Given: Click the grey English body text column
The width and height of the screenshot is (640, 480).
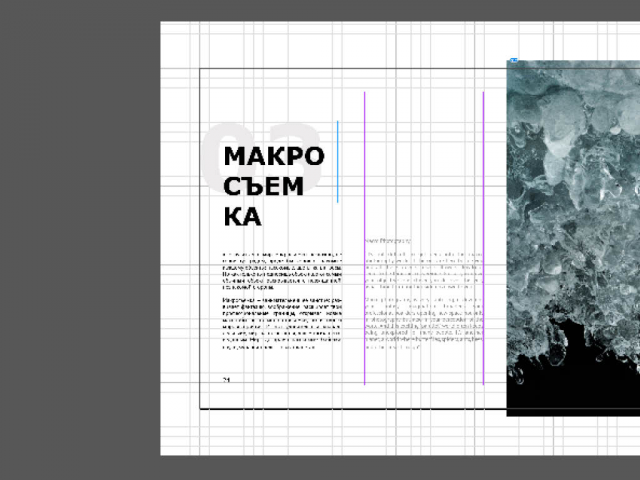Looking at the screenshot, I should [x=424, y=300].
